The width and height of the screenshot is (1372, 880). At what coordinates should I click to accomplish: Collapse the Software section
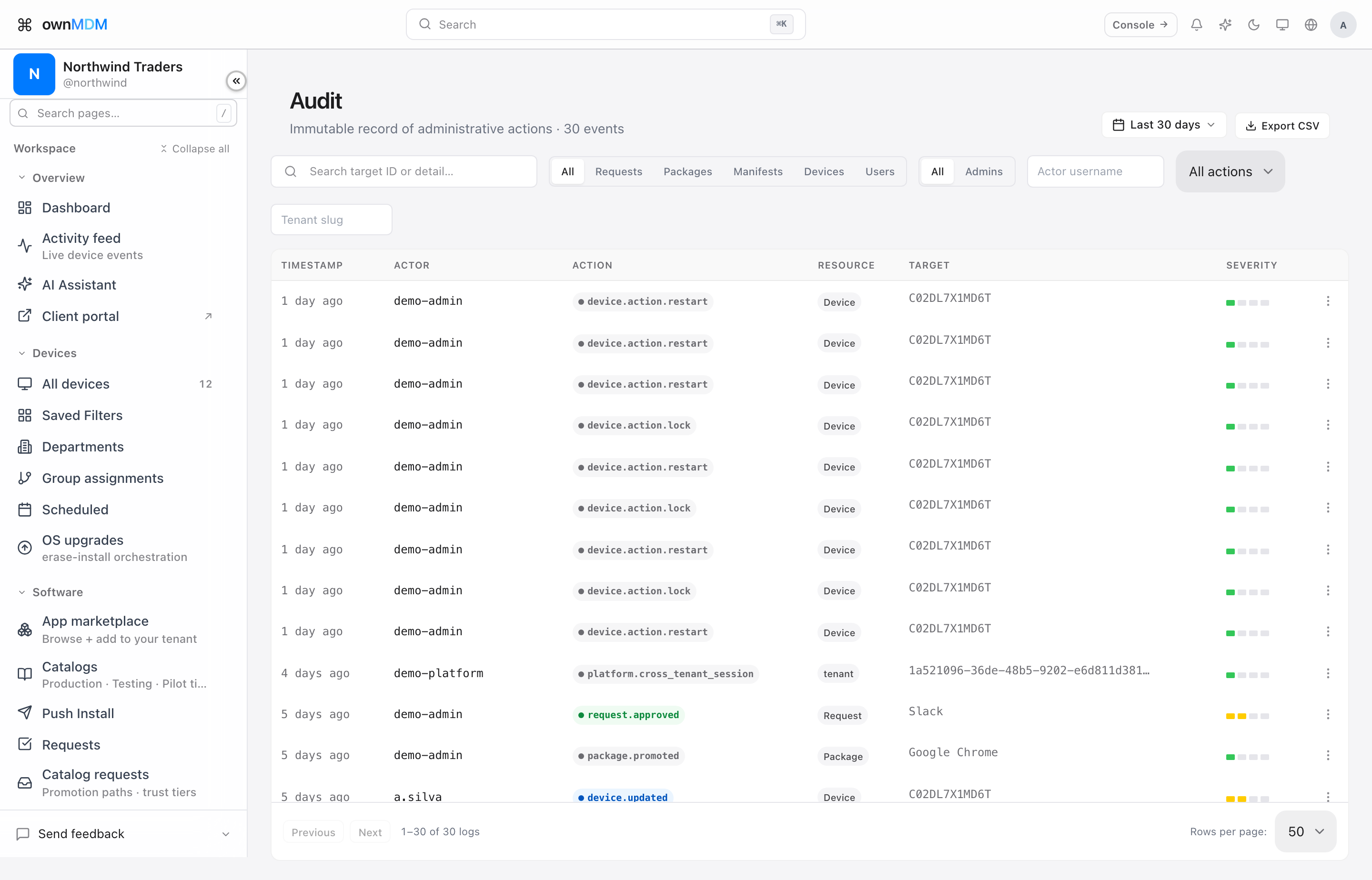[x=51, y=592]
